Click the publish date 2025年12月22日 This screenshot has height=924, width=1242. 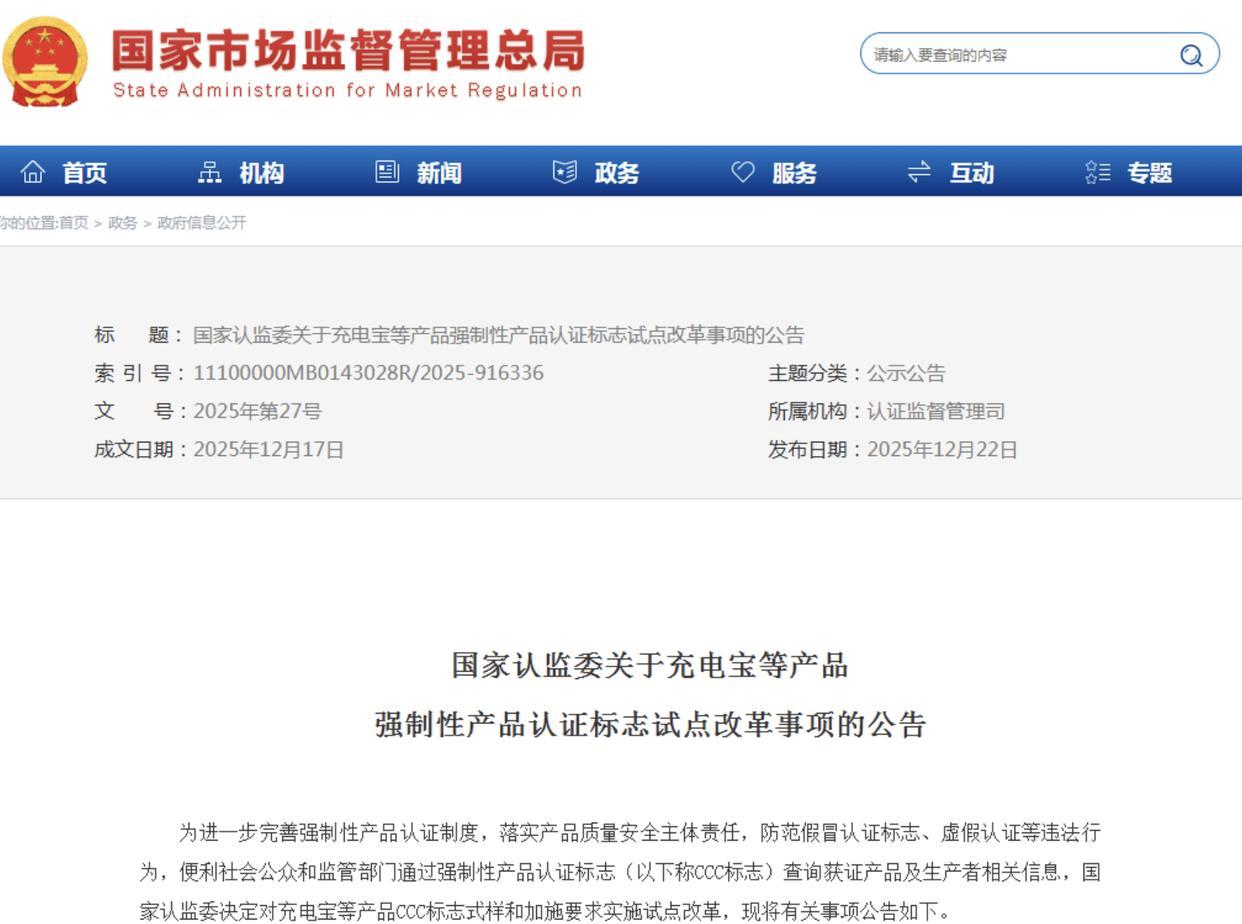942,449
